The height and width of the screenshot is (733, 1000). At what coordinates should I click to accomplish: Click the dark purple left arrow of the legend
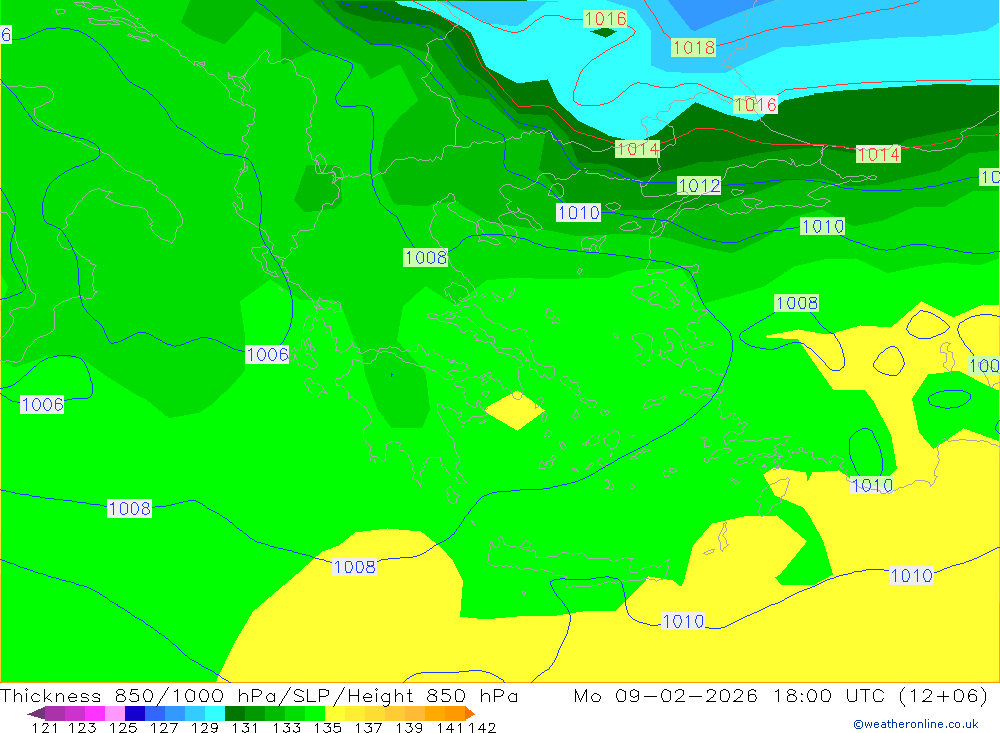[36, 713]
